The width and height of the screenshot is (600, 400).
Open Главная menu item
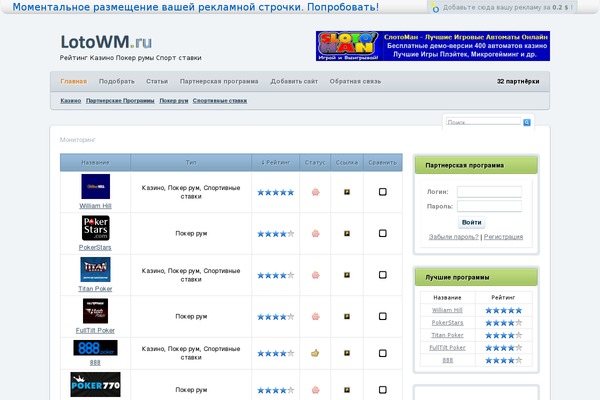click(x=73, y=81)
